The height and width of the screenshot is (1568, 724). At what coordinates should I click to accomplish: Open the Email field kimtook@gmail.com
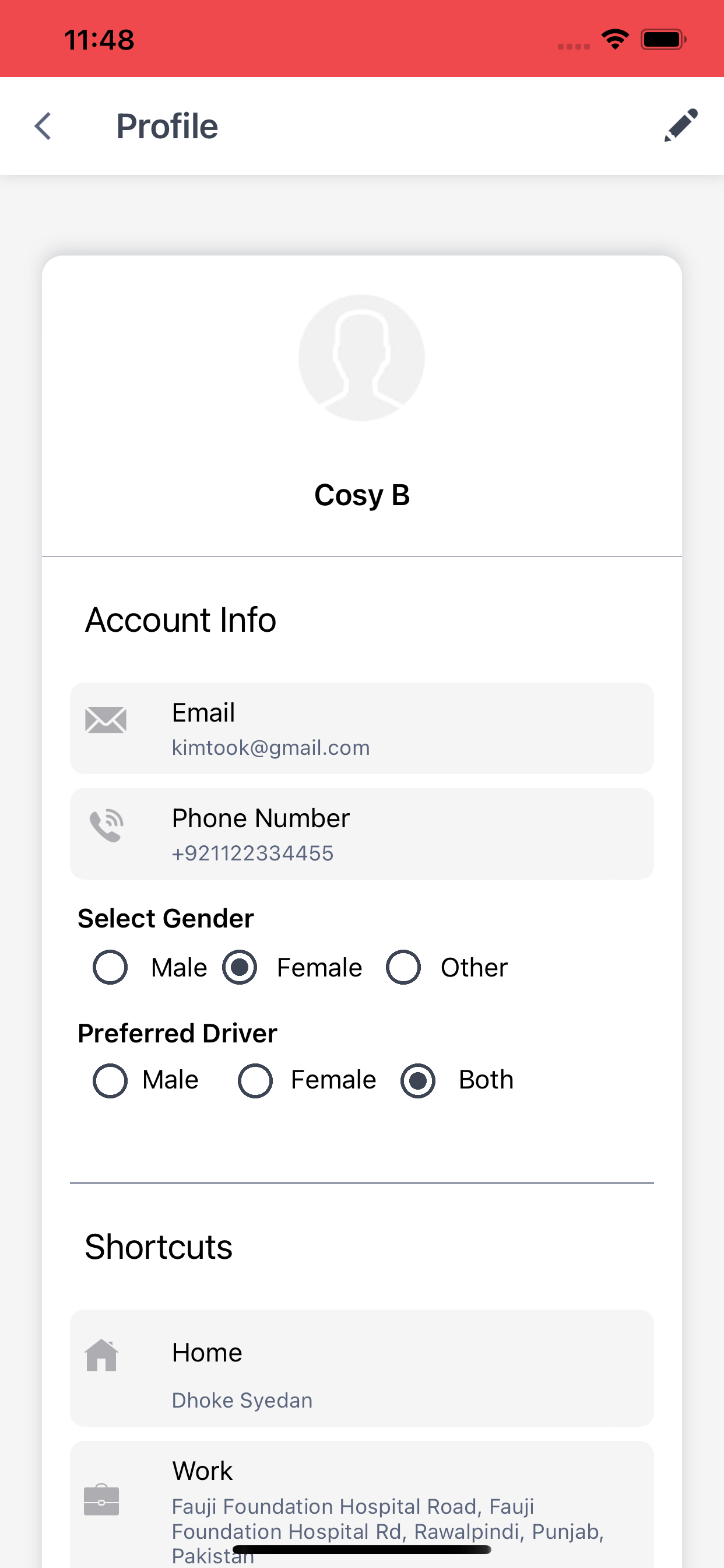362,728
